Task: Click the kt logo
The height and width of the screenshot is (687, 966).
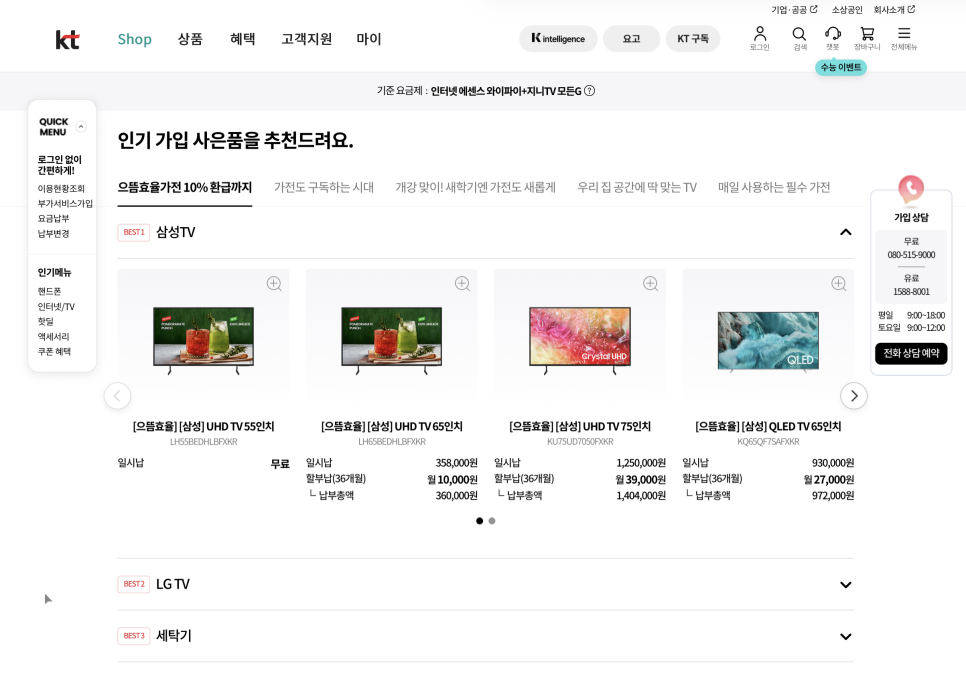Action: (67, 40)
